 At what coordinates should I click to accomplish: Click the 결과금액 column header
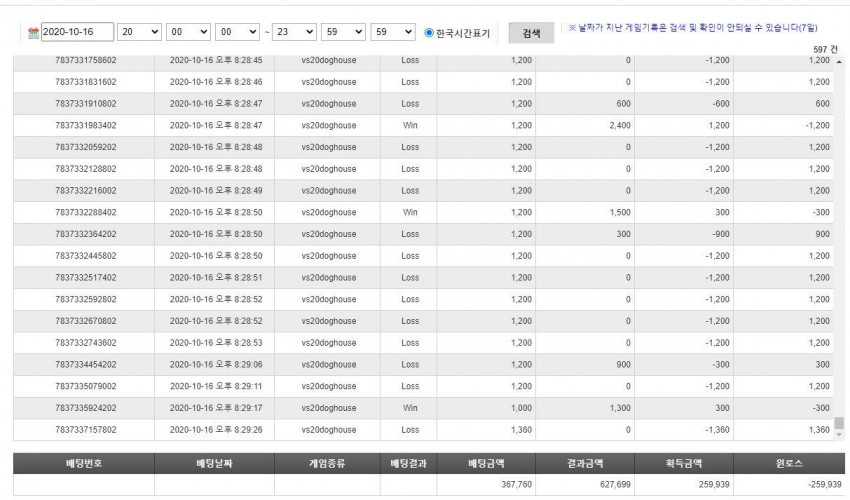(x=585, y=464)
